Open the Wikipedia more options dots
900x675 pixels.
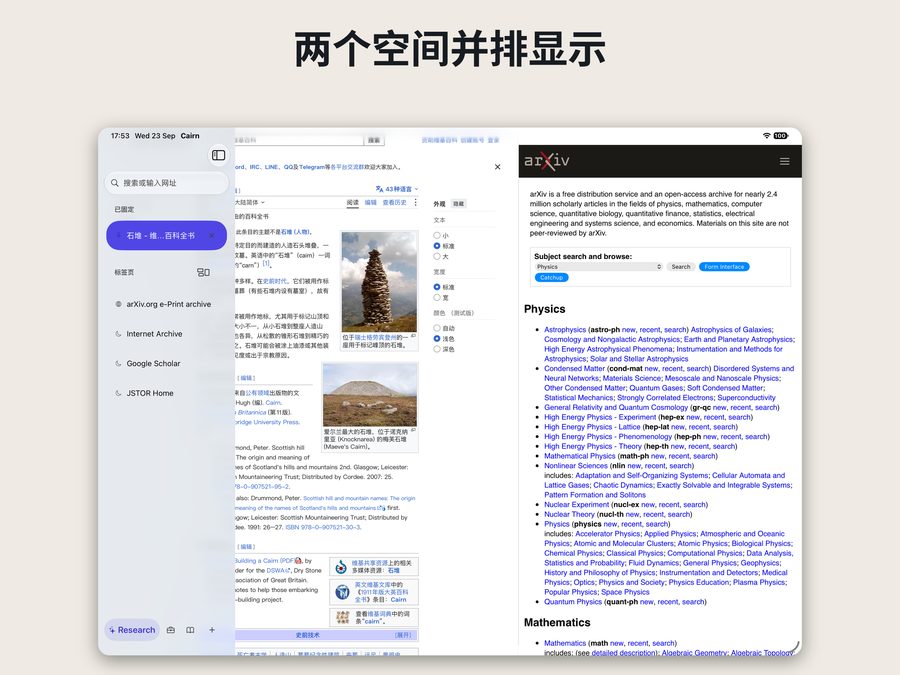pyautogui.click(x=416, y=203)
